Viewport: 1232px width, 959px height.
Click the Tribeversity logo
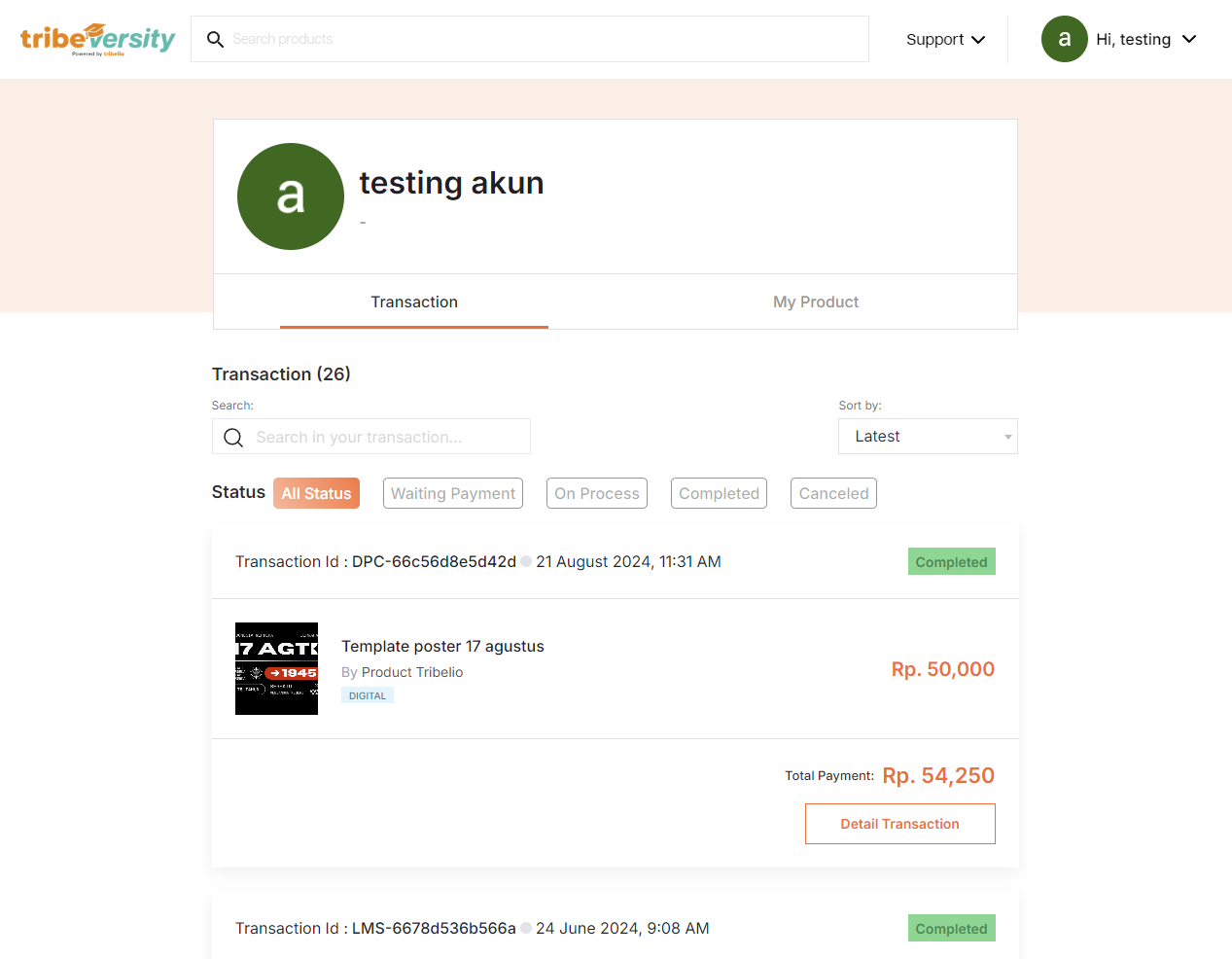[x=97, y=39]
